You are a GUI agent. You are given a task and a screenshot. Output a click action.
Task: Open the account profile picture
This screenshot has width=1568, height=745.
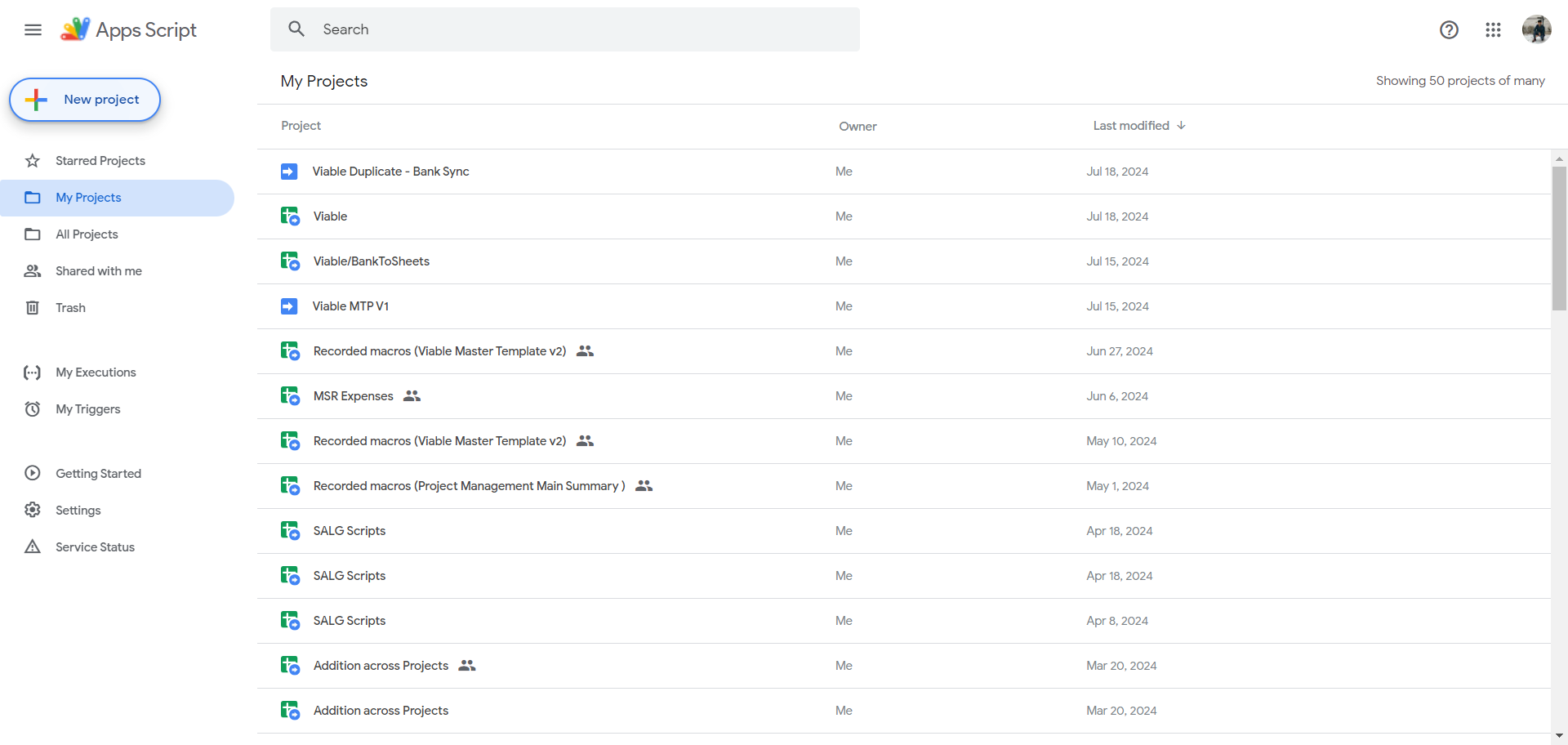click(x=1536, y=30)
